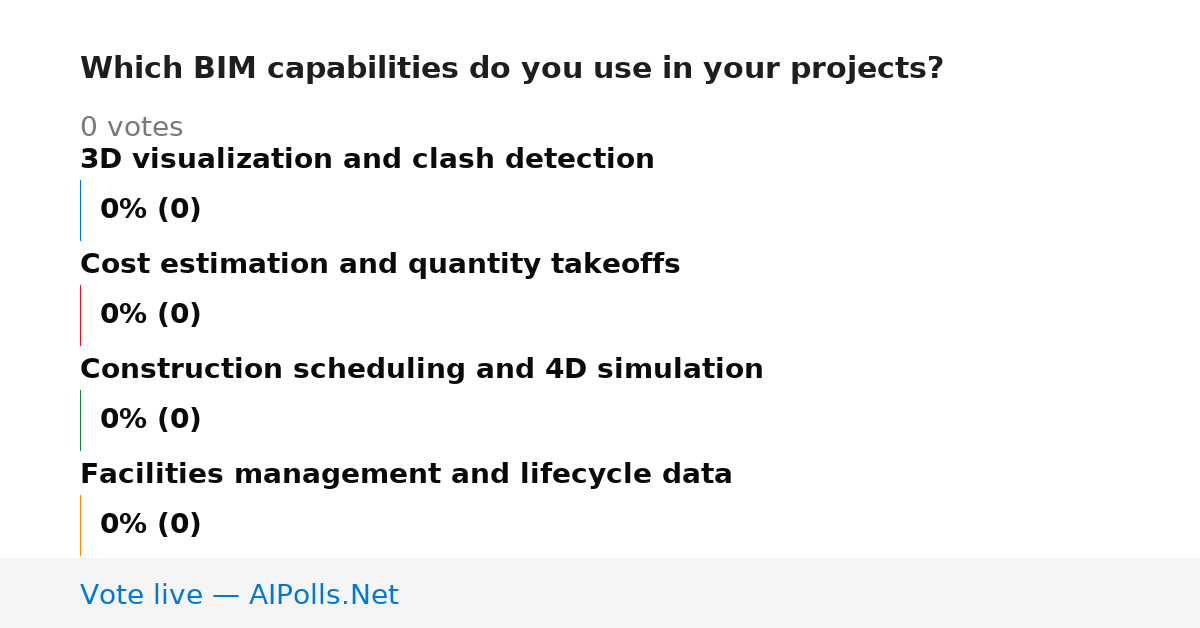Click 0% (0) result for Construction scheduling

(x=150, y=420)
